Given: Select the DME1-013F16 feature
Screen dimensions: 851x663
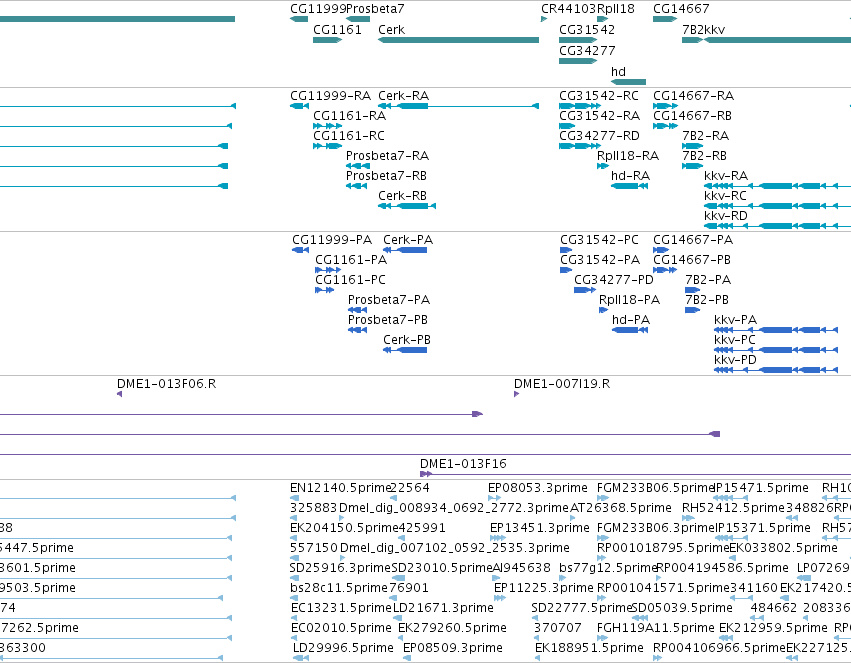Looking at the screenshot, I should (x=636, y=474).
